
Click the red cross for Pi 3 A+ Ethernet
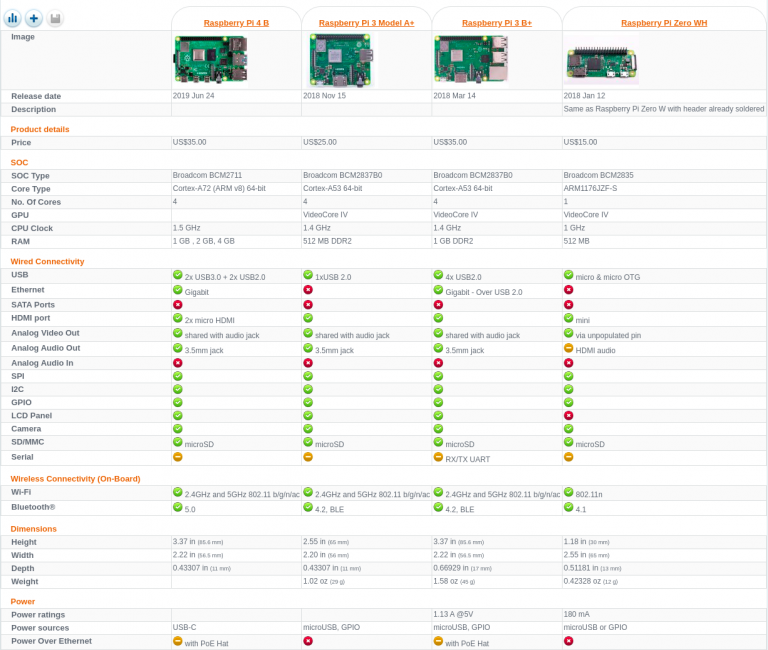tap(308, 290)
